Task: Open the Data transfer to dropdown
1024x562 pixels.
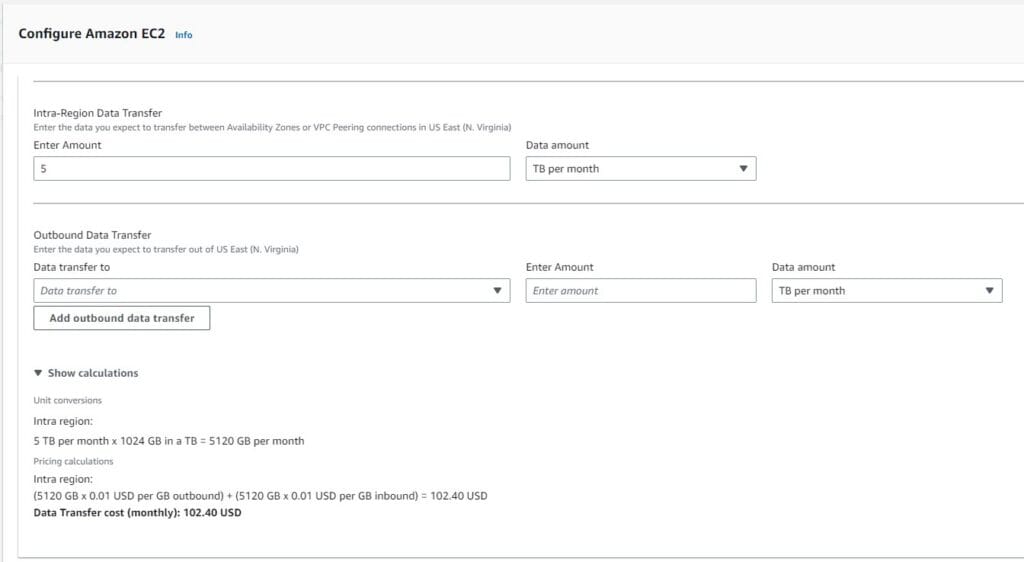Action: click(272, 290)
